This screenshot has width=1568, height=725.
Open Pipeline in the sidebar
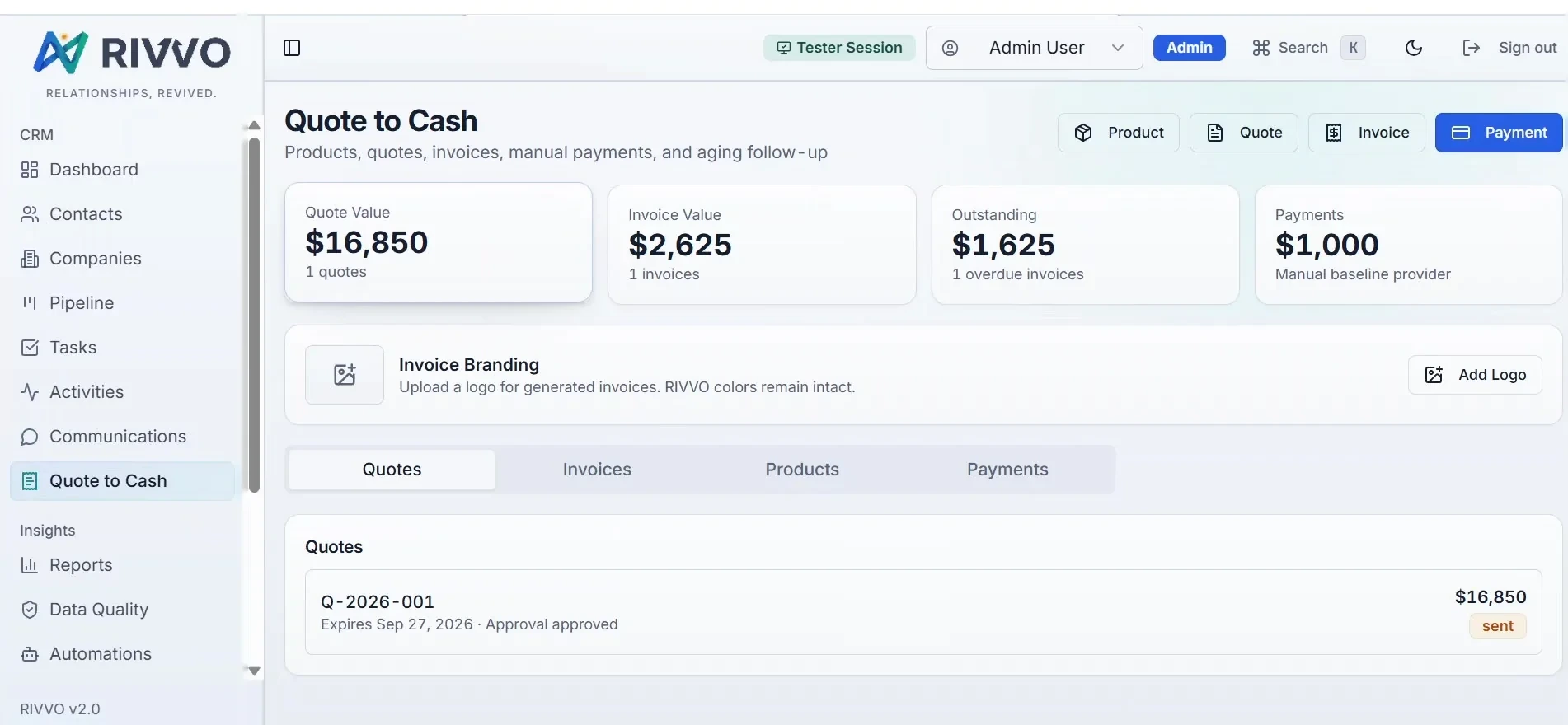[x=122, y=303]
